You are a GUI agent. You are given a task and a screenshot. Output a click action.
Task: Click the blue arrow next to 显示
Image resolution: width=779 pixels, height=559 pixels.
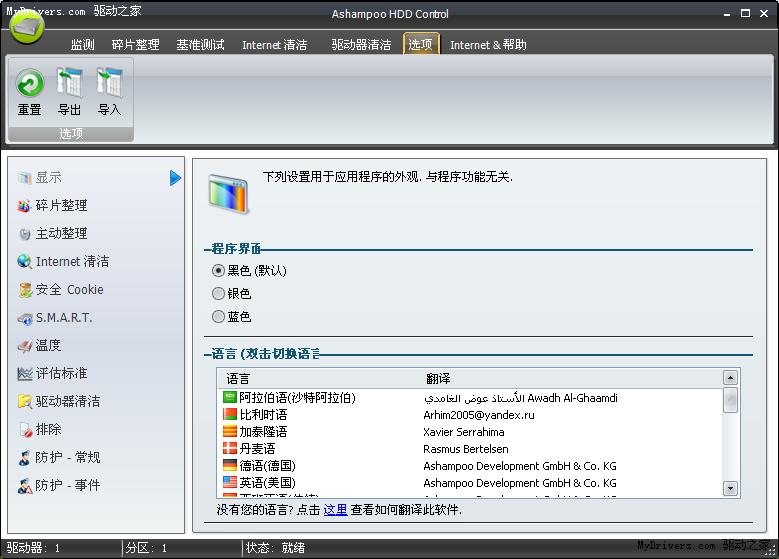point(175,177)
